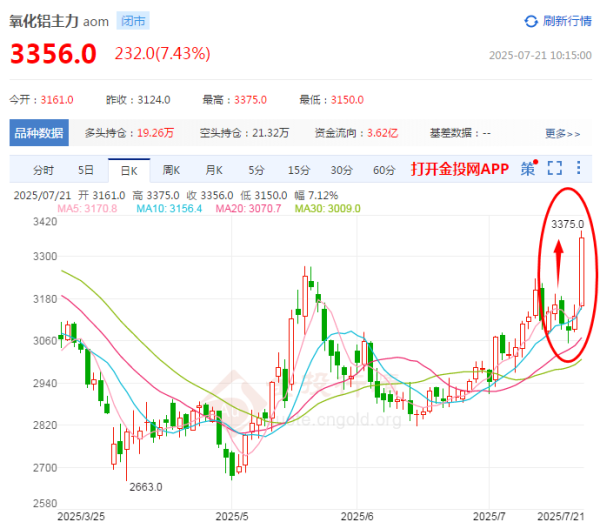
Task: Click the 今开 value 3161.0
Action: tap(57, 100)
